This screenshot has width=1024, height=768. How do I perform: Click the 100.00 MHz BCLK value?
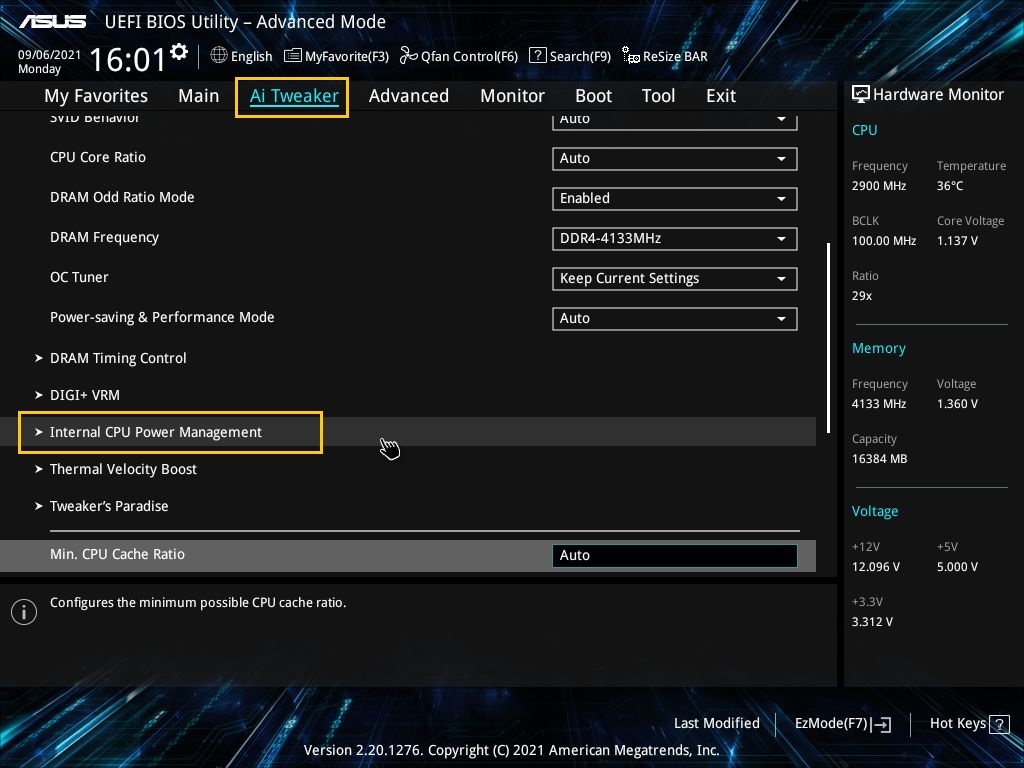884,241
